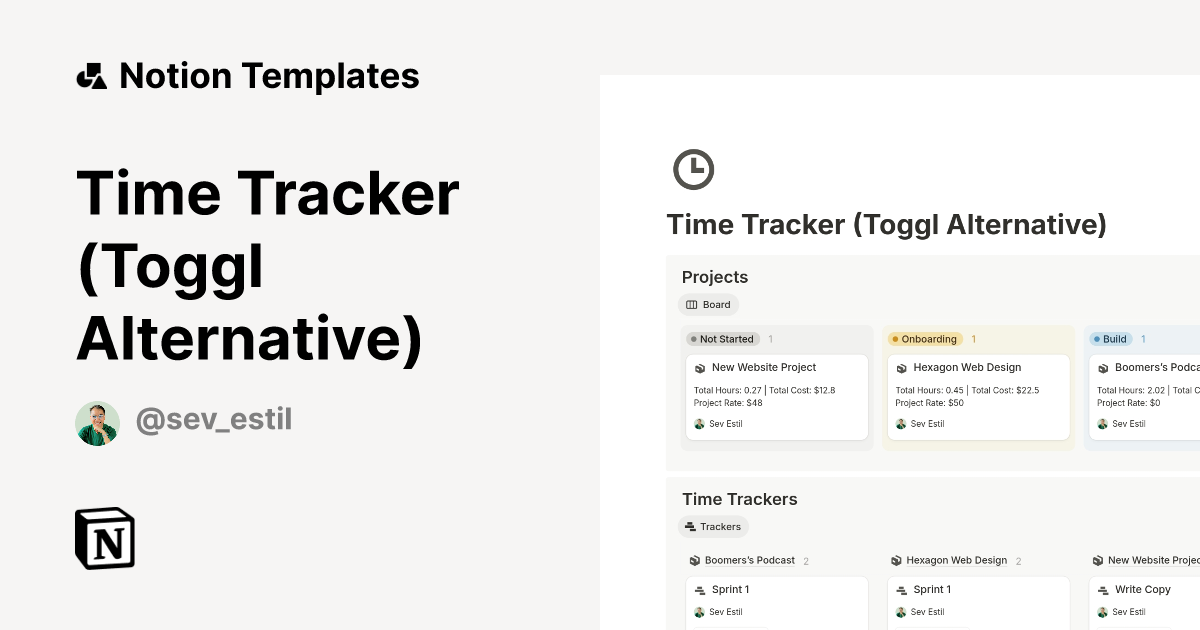Viewport: 1200px width, 630px height.
Task: Click the tracker icon on Sprint 1 card
Action: (698, 589)
